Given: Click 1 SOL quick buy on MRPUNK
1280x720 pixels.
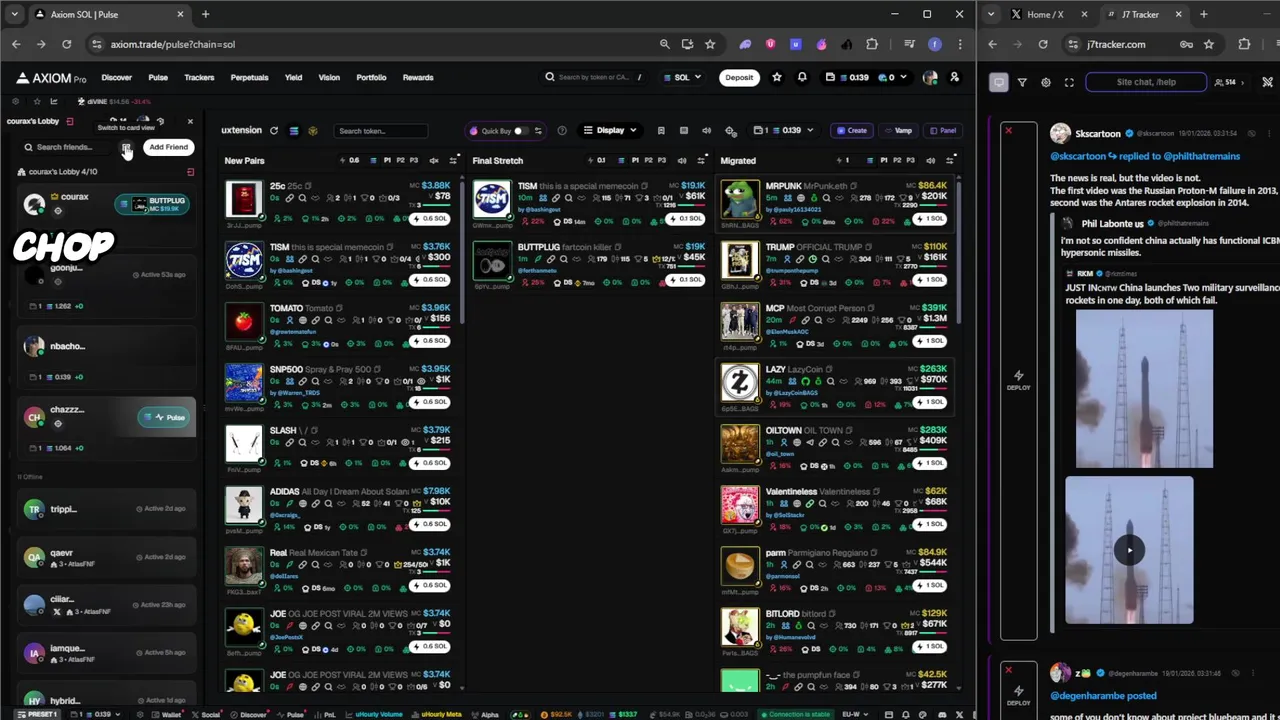Looking at the screenshot, I should (x=929, y=219).
